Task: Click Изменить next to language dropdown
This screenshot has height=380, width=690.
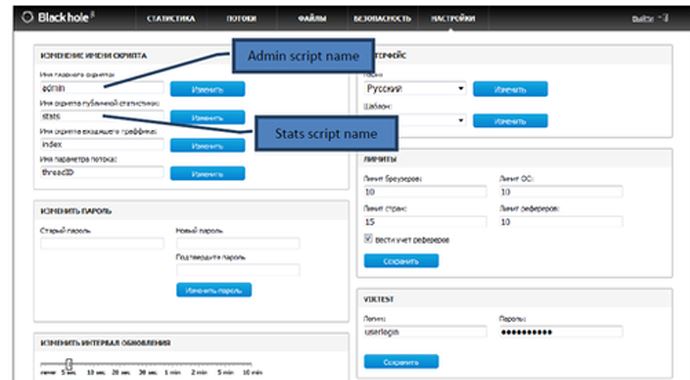Action: [x=510, y=89]
